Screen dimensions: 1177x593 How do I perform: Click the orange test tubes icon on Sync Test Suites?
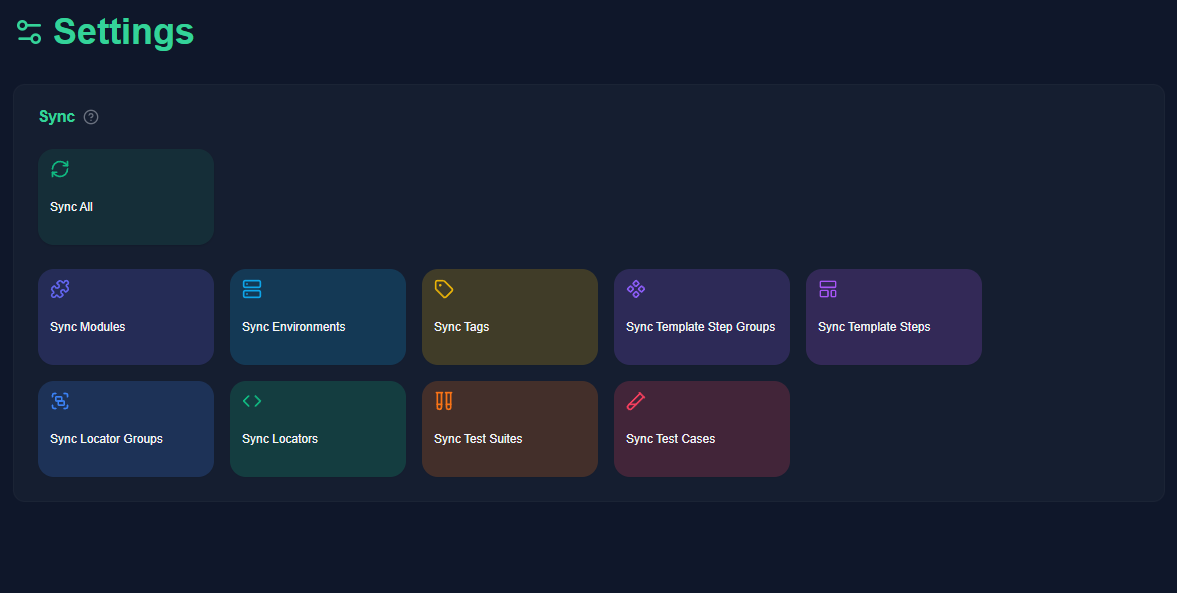click(444, 401)
